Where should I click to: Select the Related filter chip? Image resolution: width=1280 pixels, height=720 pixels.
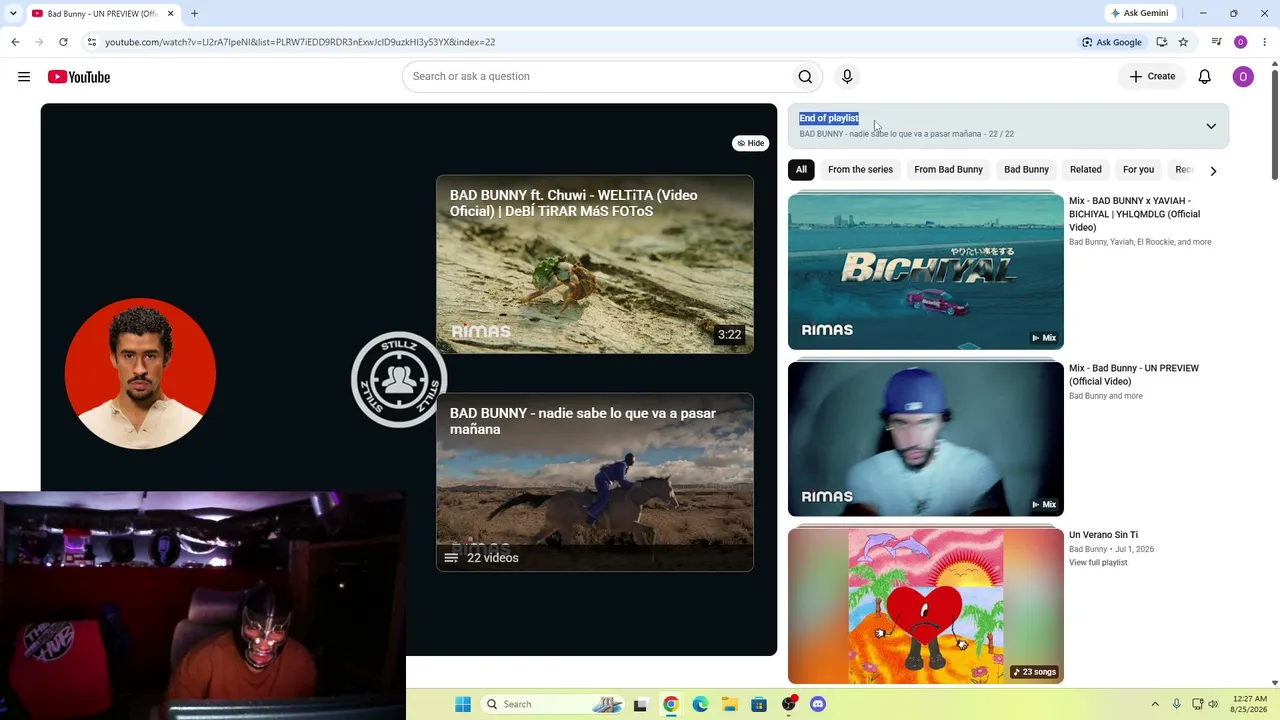point(1086,170)
